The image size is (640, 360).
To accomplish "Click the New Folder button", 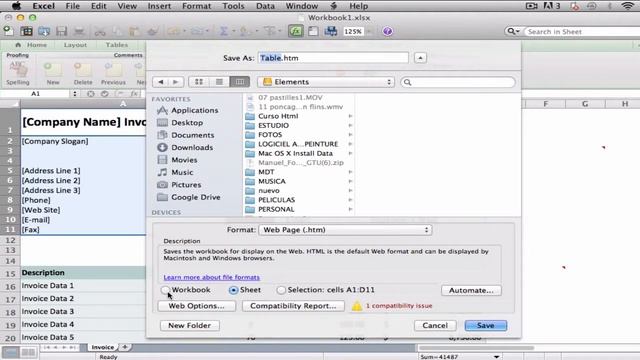I will [x=189, y=325].
